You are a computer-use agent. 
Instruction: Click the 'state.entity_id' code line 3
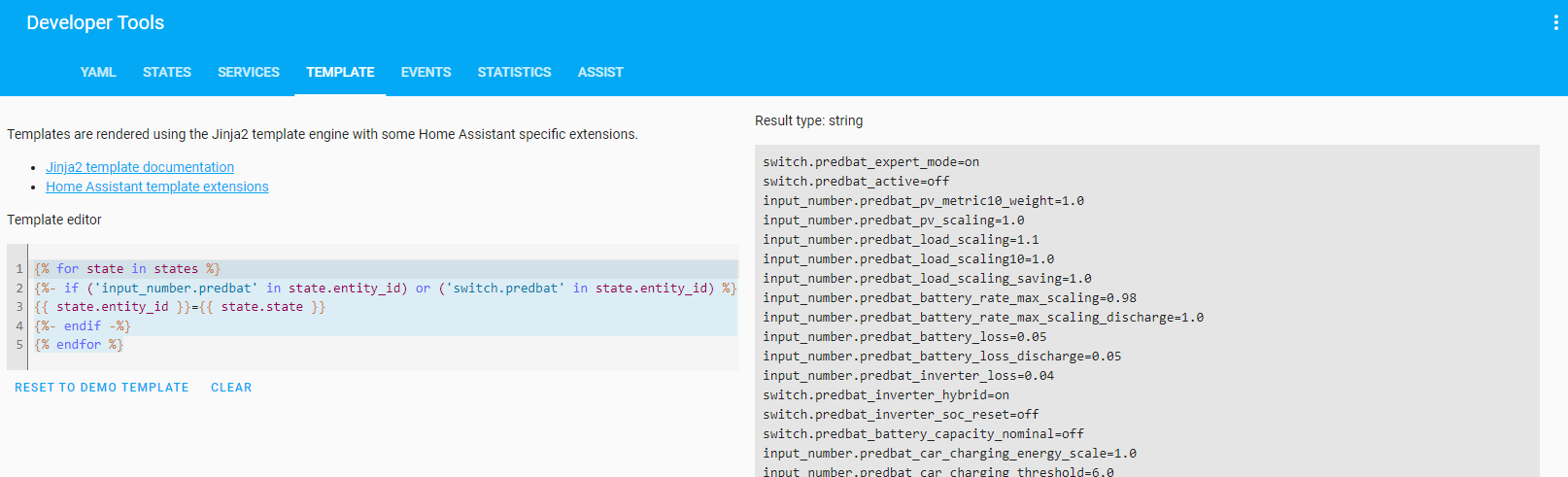click(180, 307)
